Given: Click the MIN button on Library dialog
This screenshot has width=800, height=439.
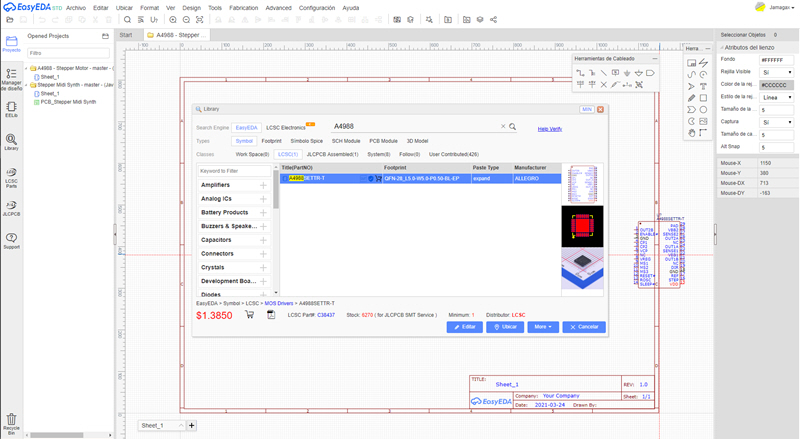Looking at the screenshot, I should [x=587, y=109].
